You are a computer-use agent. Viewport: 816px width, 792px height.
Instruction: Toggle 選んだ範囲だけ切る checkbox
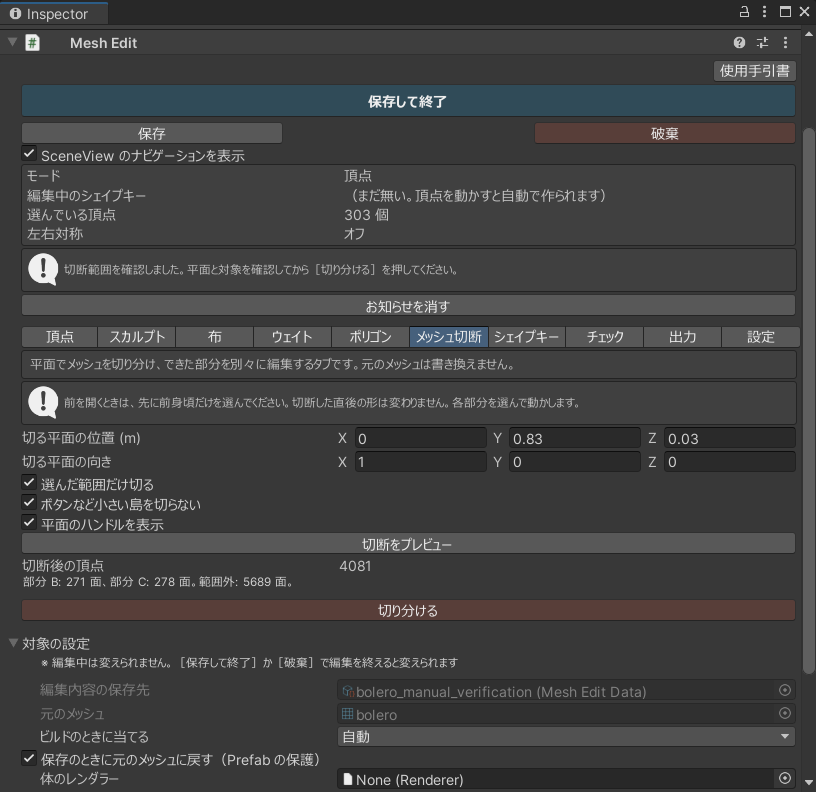point(29,483)
